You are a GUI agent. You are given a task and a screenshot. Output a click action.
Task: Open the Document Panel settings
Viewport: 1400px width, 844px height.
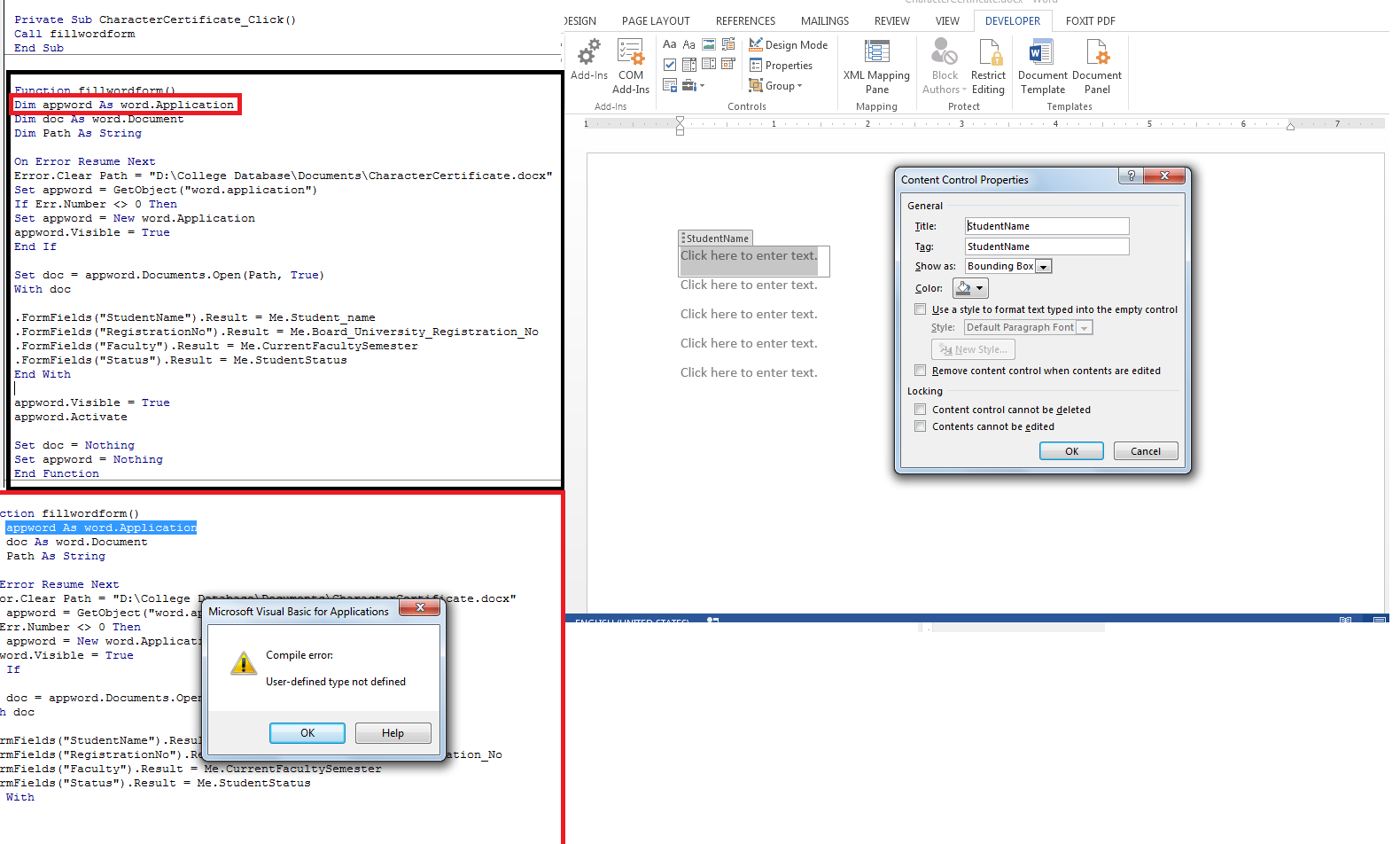(1097, 66)
